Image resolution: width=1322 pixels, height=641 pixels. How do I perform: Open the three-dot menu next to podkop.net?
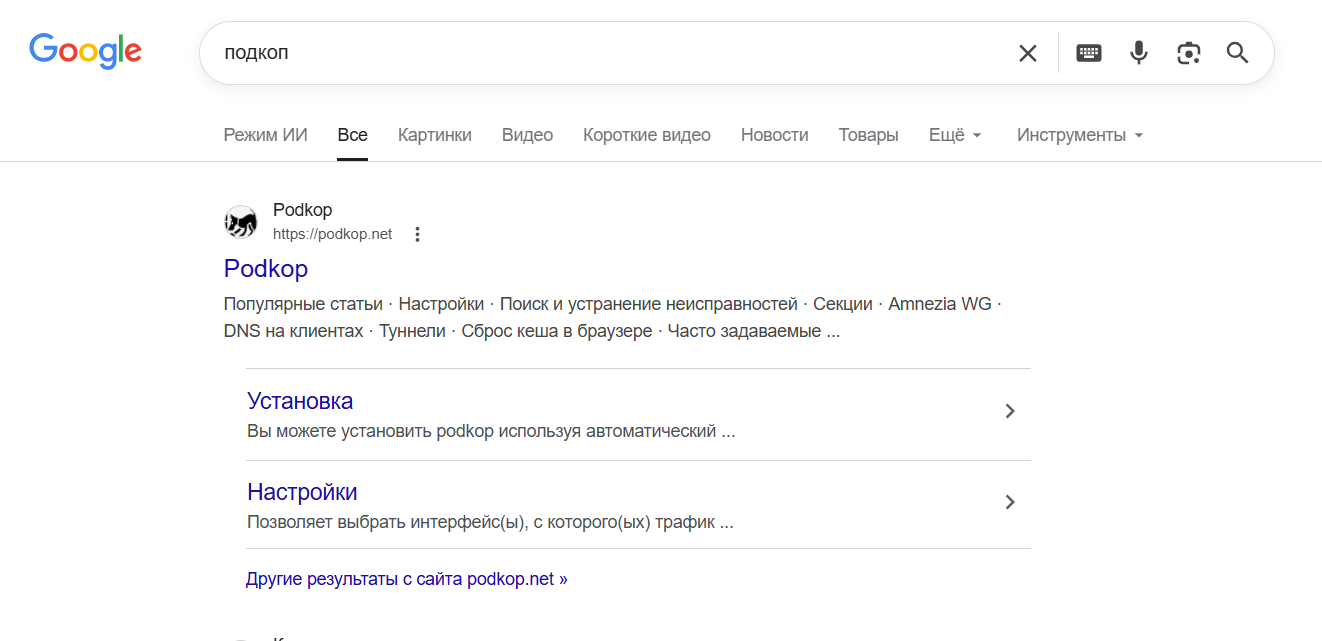(x=417, y=234)
